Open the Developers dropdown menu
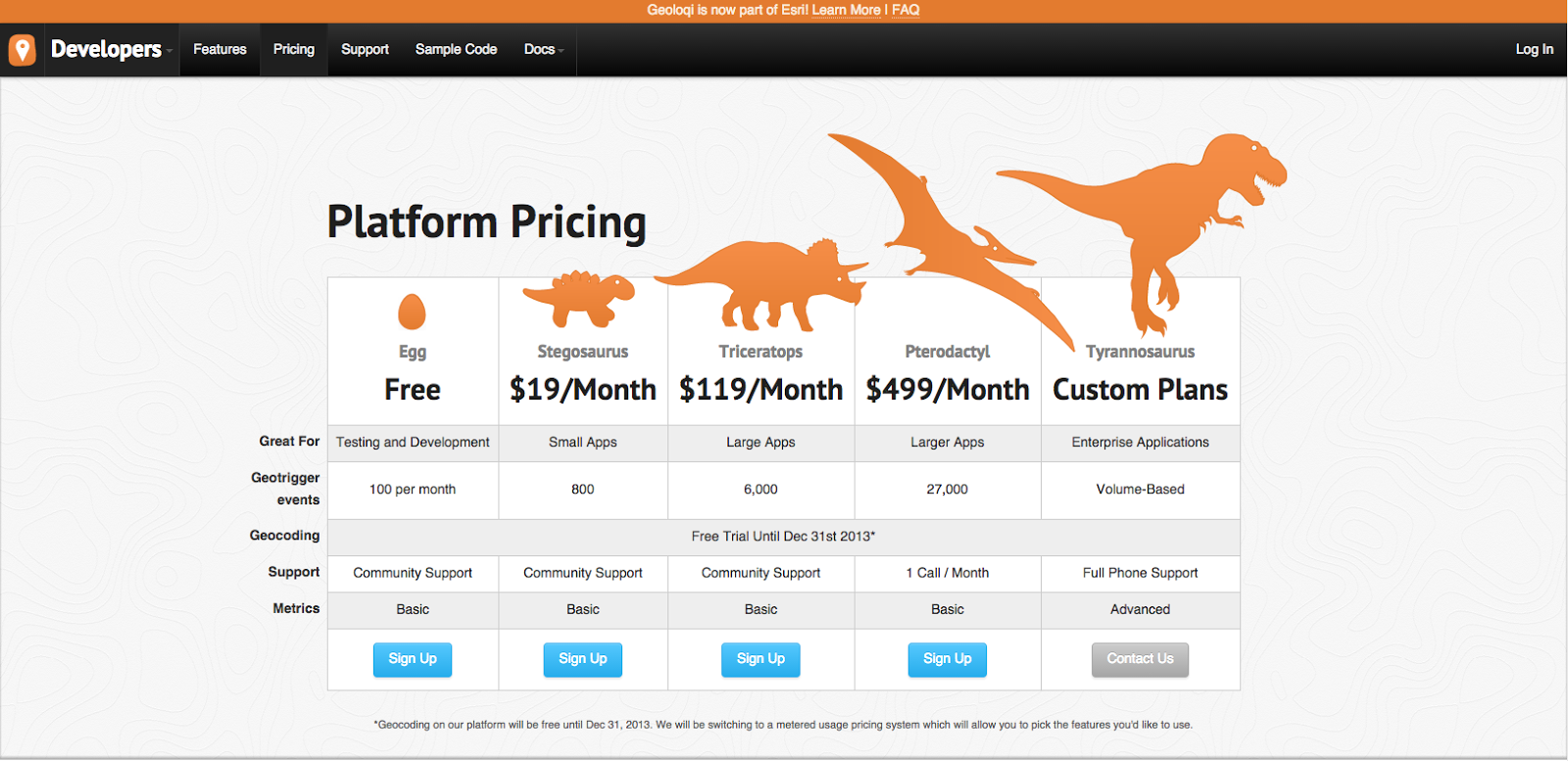1568x761 pixels. (x=111, y=49)
